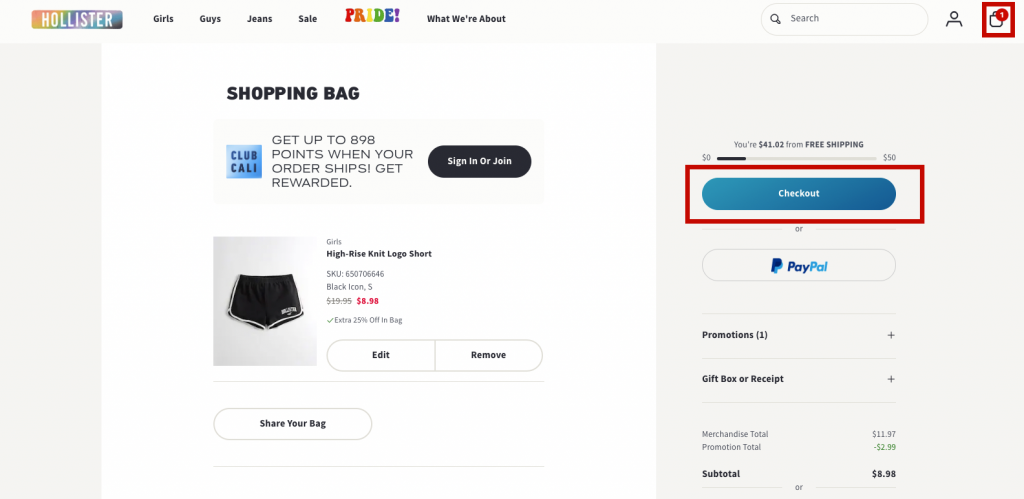Open the black shorts product thumbnail
Image resolution: width=1024 pixels, height=499 pixels.
(264, 301)
